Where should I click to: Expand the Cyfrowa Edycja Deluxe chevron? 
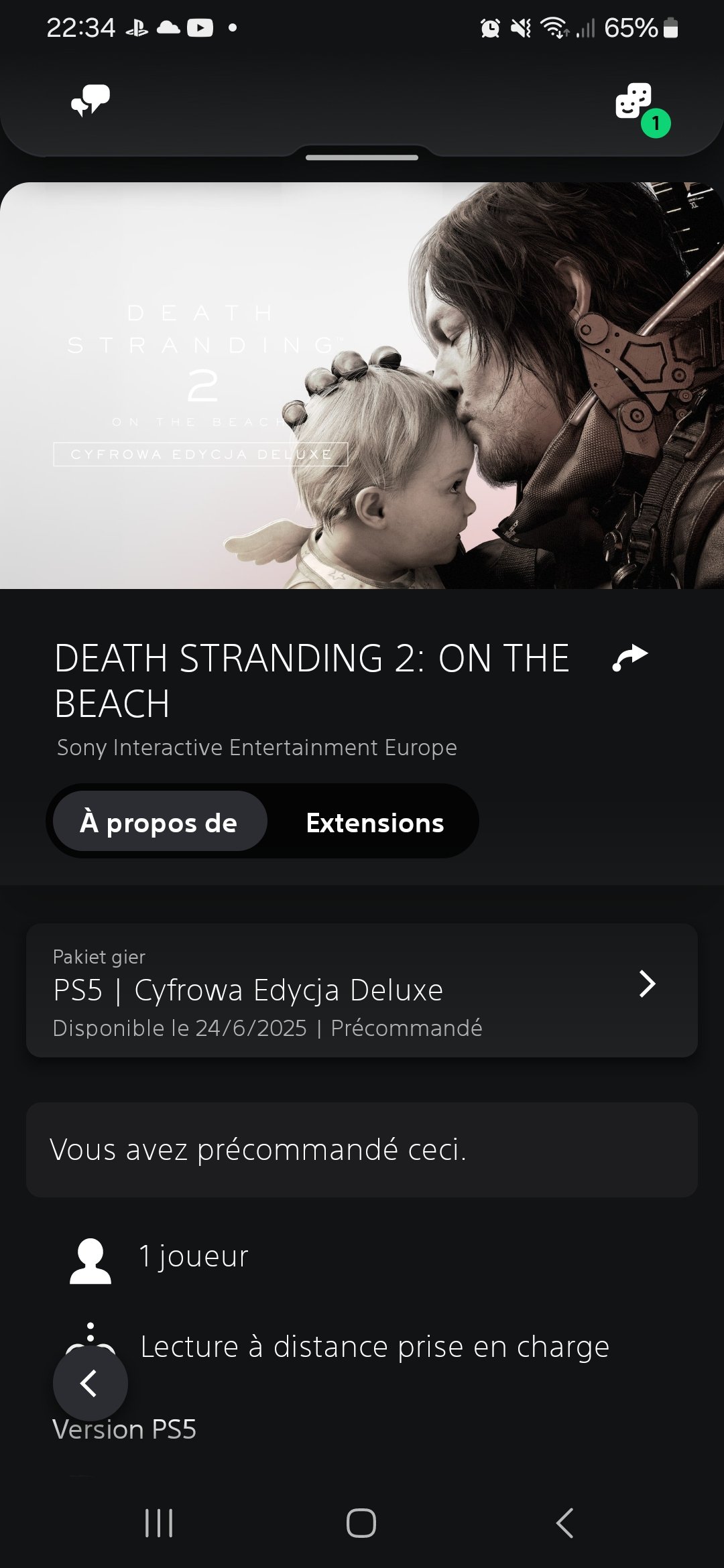coord(647,984)
